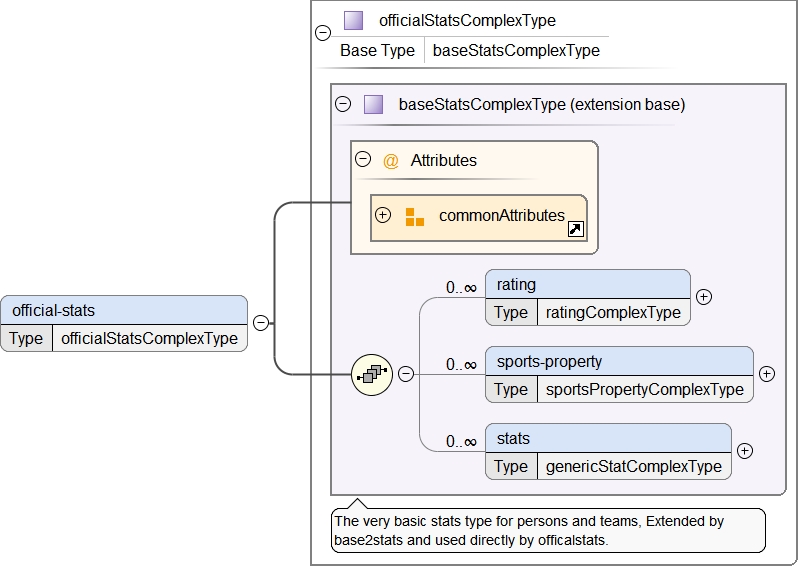Expand the stats element

[744, 451]
